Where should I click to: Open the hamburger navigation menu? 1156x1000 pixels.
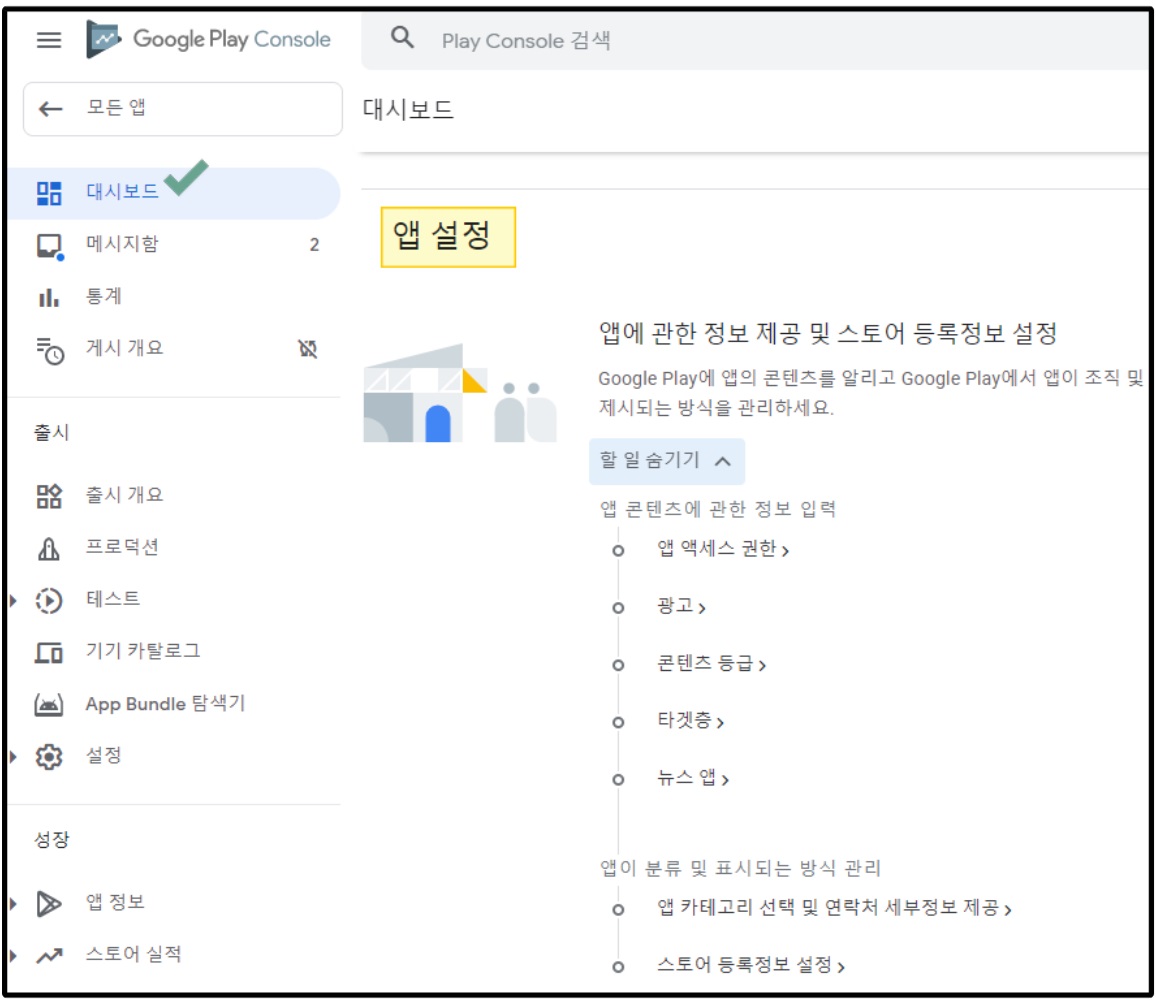tap(49, 40)
